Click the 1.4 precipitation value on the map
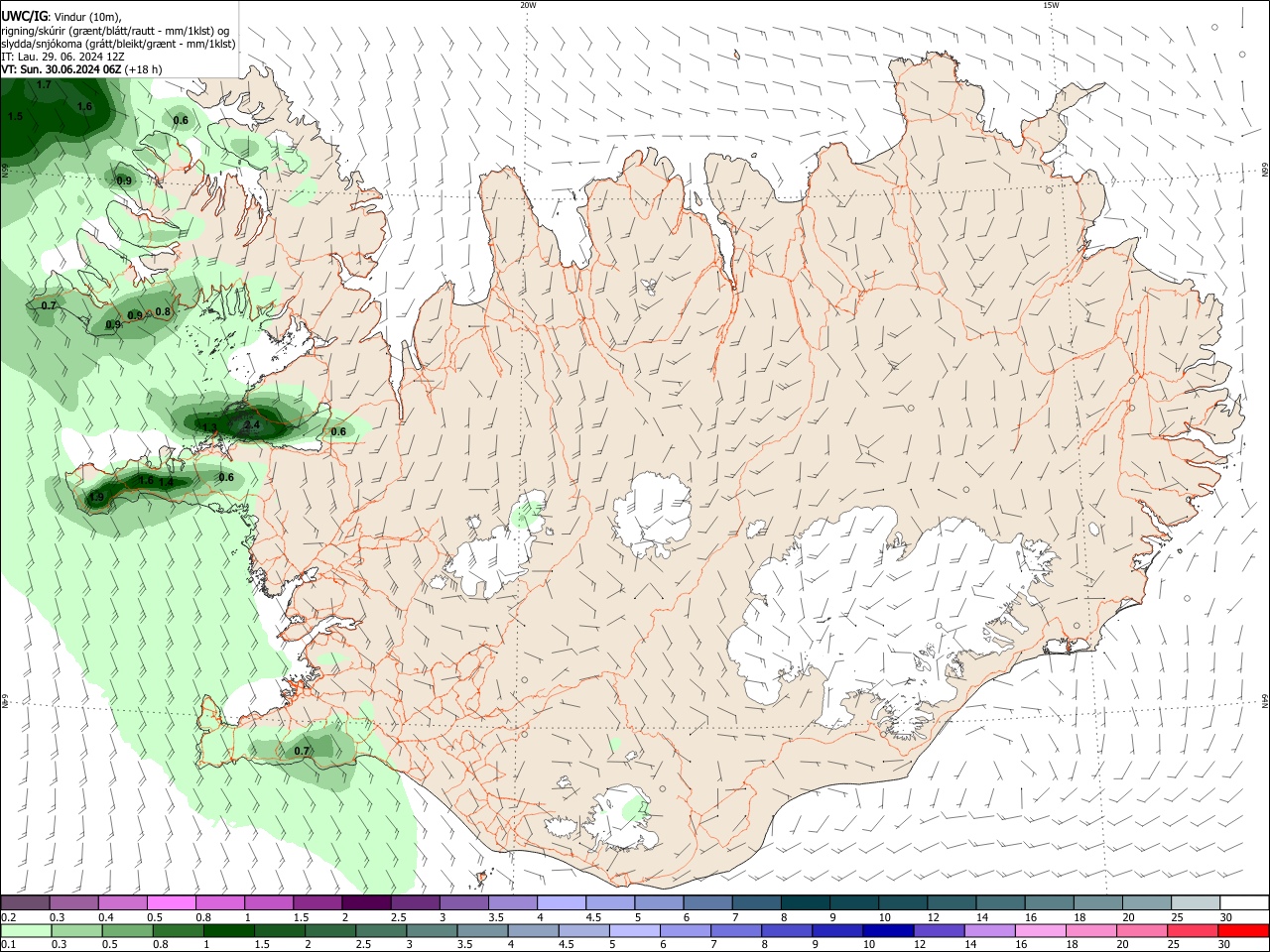1270x952 pixels. coord(167,482)
